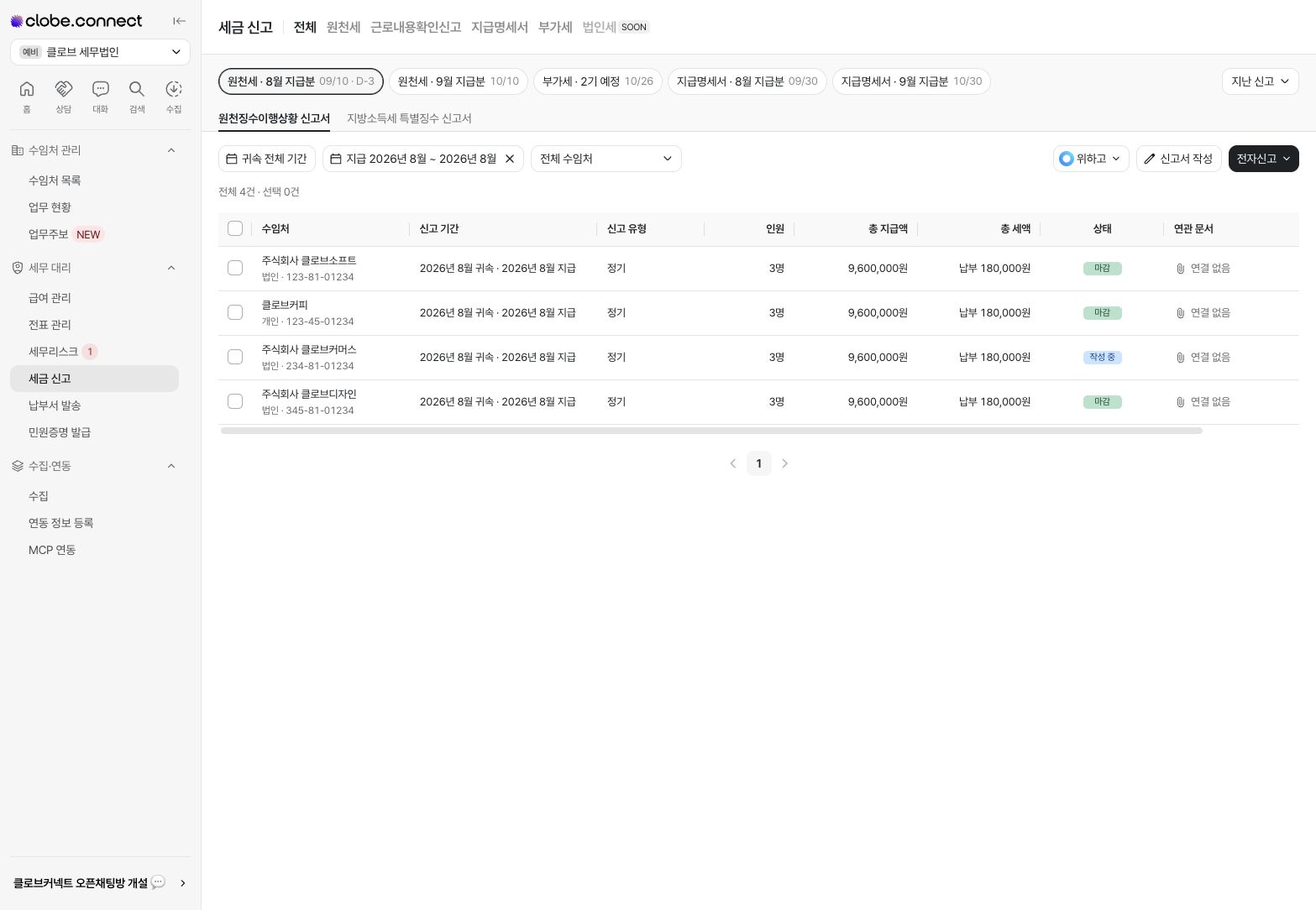The width and height of the screenshot is (1316, 910).
Task: Expand the 지난 신고 dropdown
Action: [1261, 81]
